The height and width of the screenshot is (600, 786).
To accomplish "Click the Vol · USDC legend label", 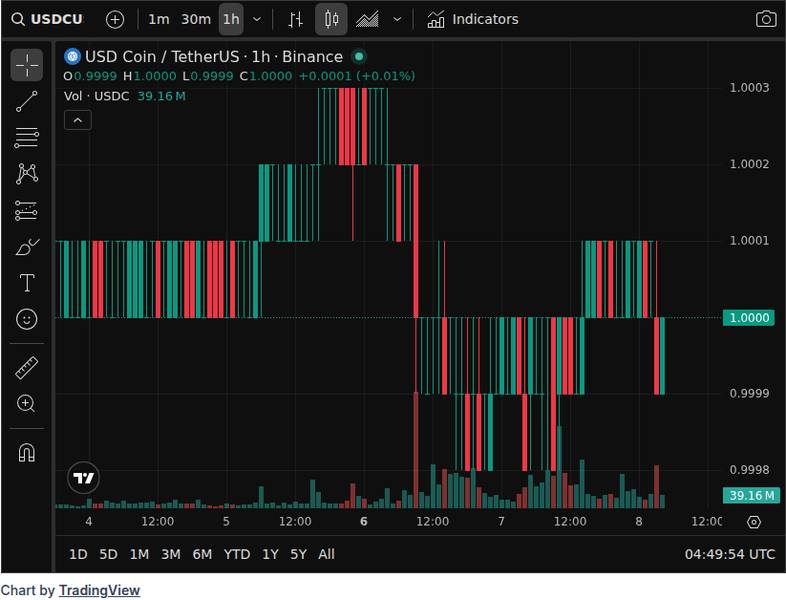I will [96, 96].
